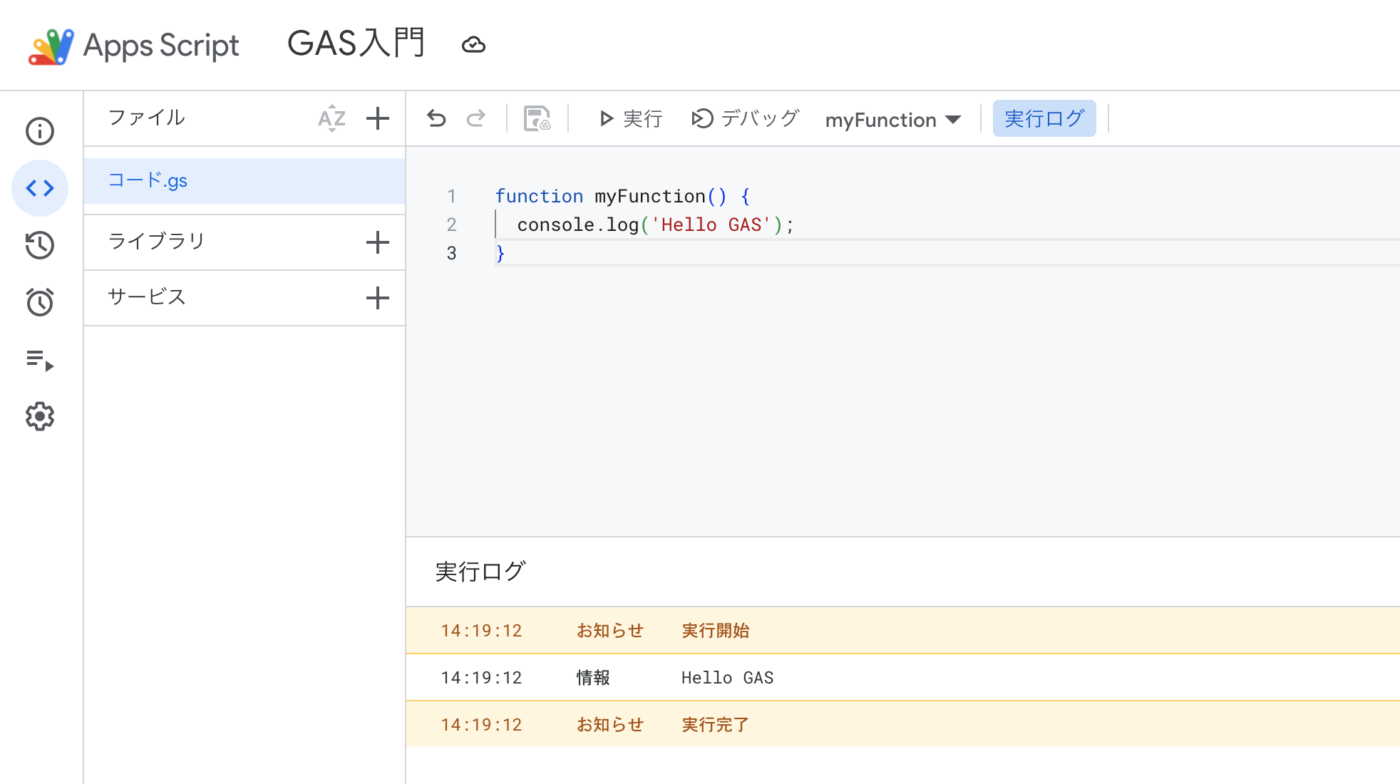Add a service using plus button
The height and width of the screenshot is (784, 1400).
pyautogui.click(x=377, y=298)
